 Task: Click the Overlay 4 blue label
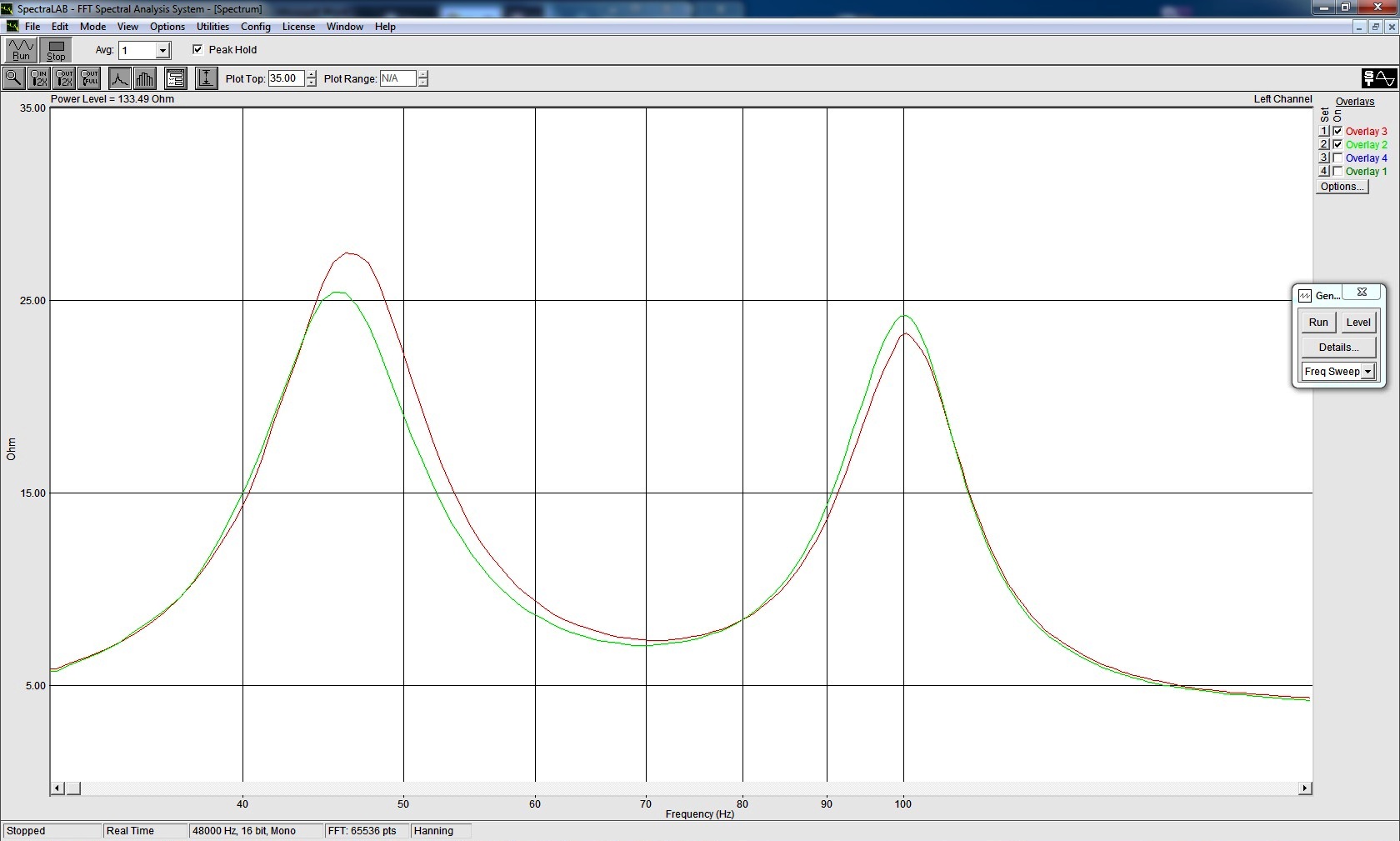(1367, 158)
